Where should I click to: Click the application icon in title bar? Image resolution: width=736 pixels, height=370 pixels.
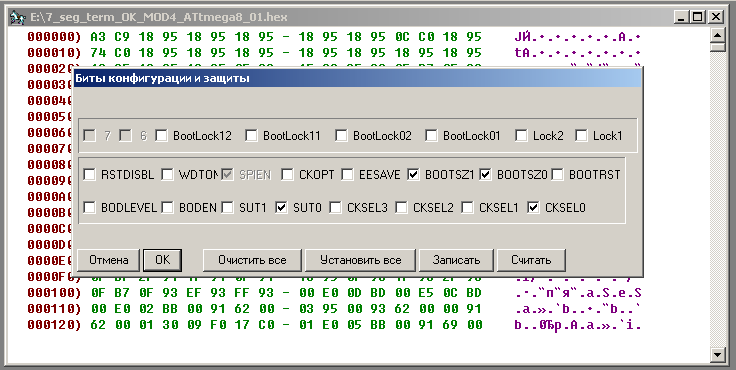(17, 18)
